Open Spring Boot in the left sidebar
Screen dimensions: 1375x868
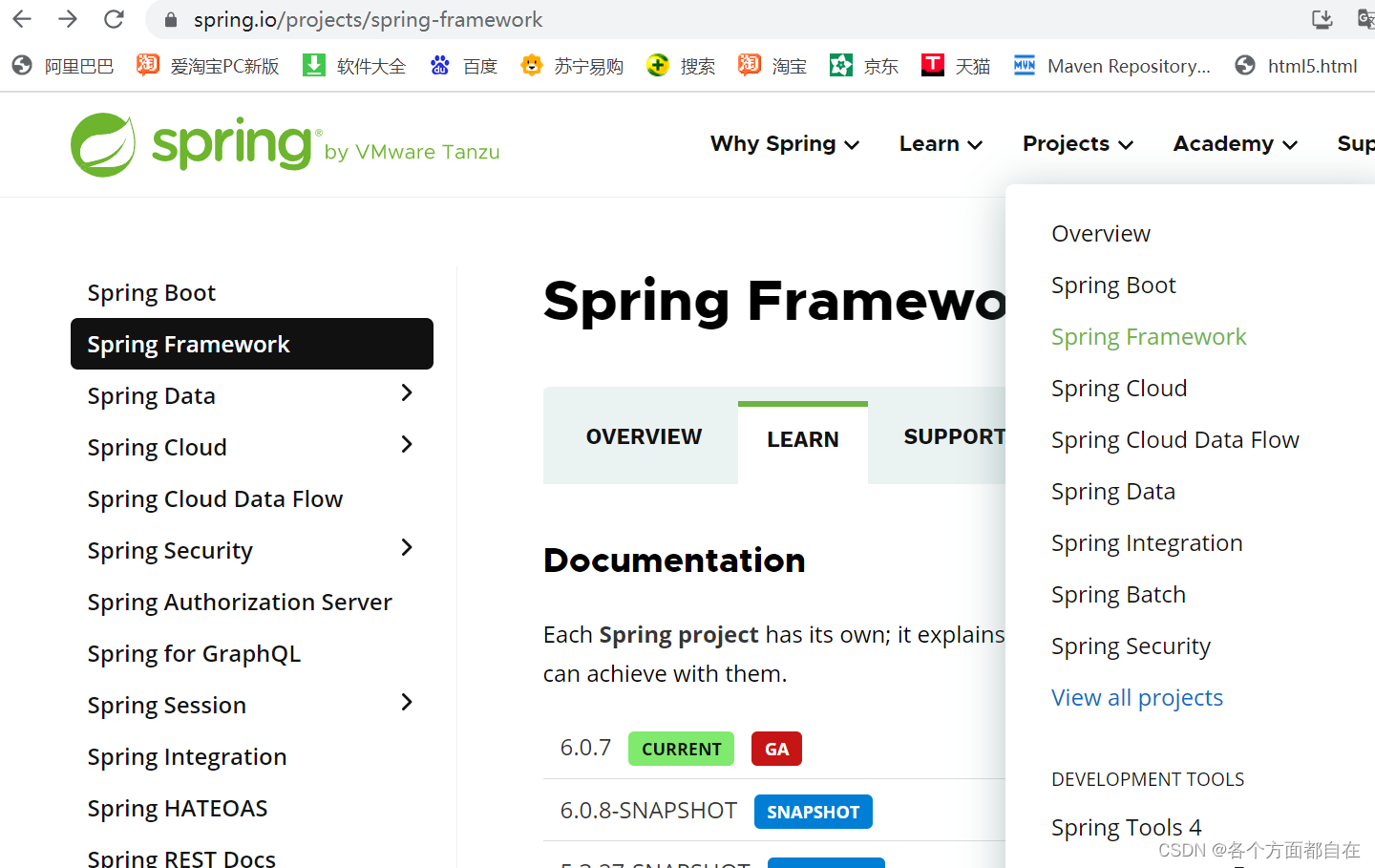(152, 293)
